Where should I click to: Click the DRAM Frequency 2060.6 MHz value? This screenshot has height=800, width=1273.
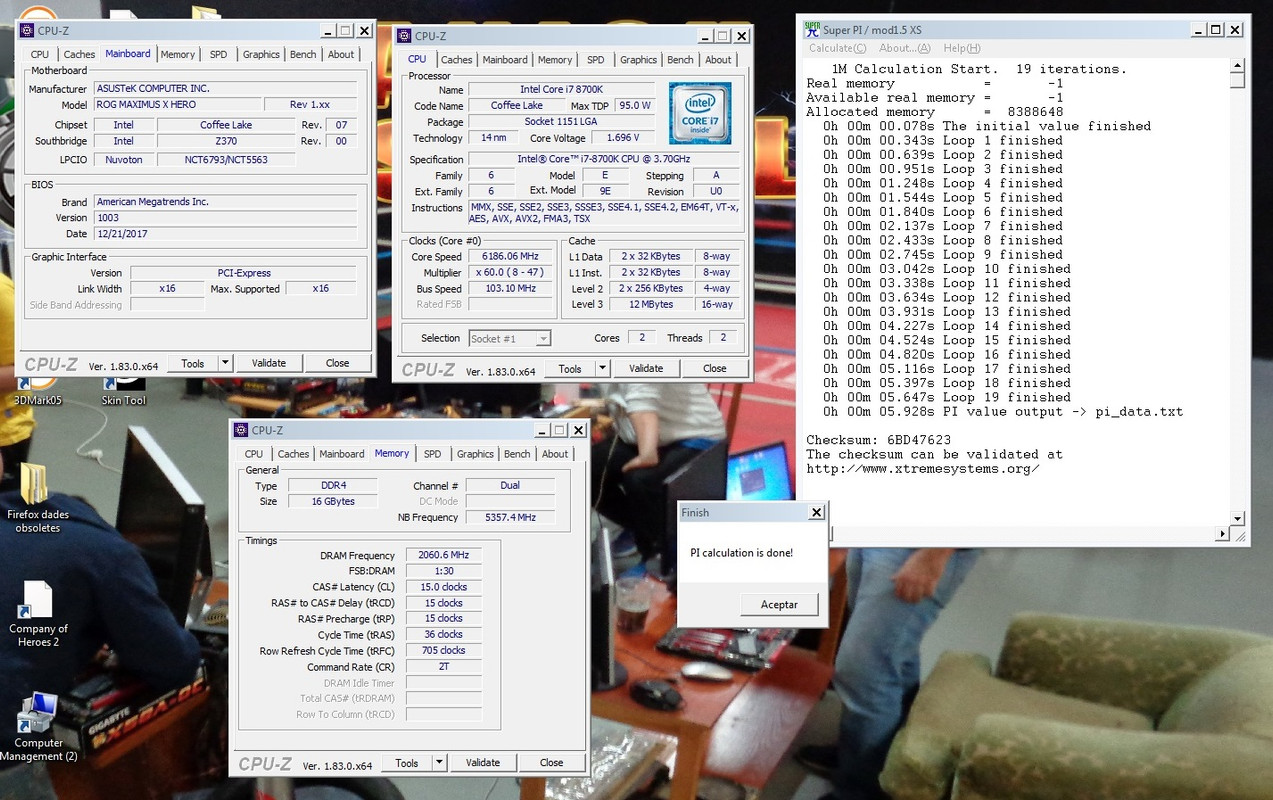(443, 555)
